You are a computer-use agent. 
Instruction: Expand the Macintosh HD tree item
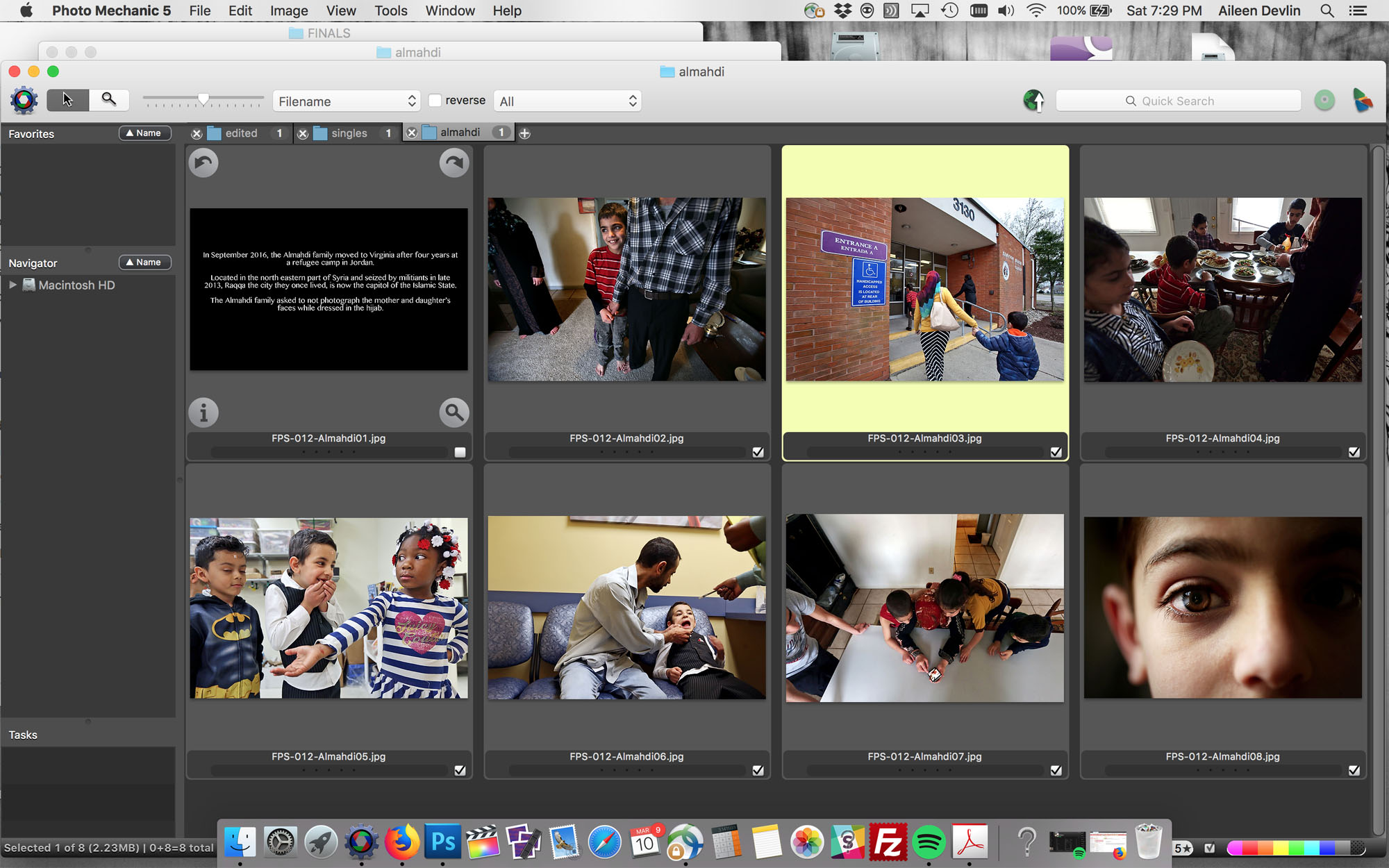pos(13,285)
